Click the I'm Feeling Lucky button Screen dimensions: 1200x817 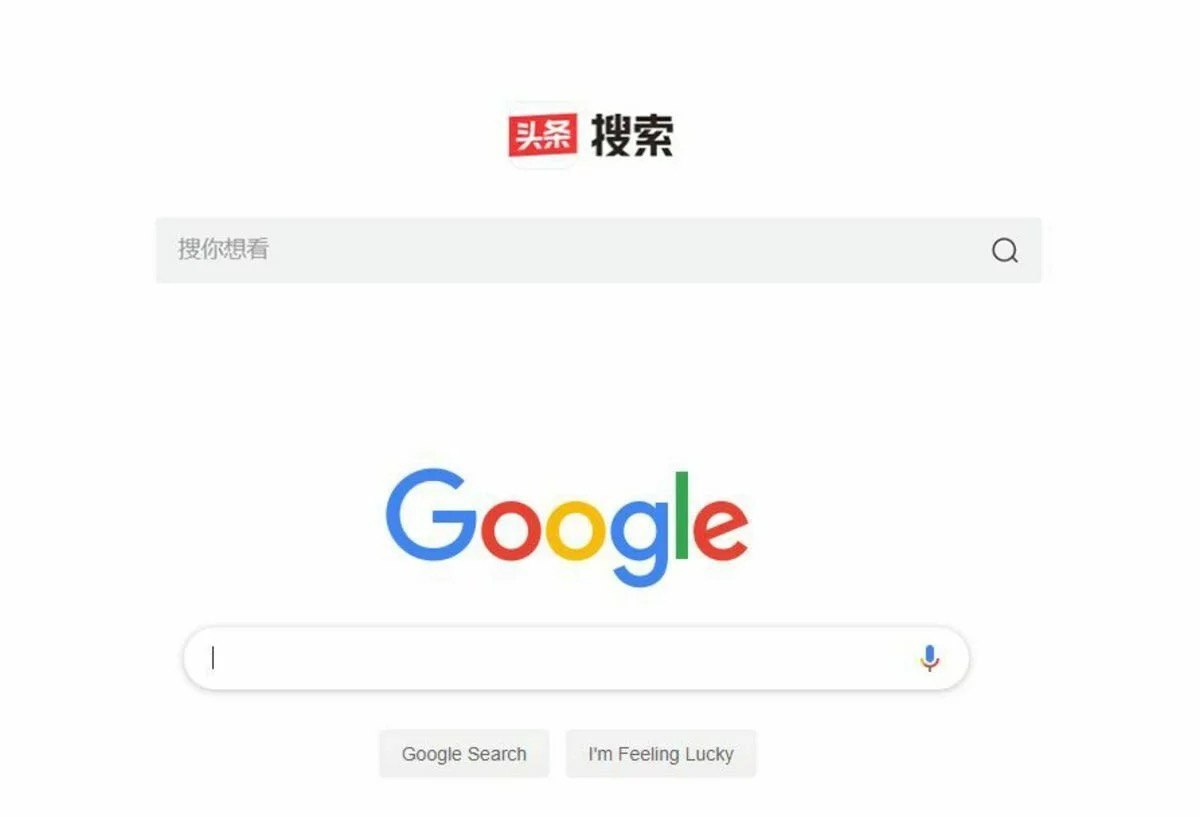[x=661, y=754]
